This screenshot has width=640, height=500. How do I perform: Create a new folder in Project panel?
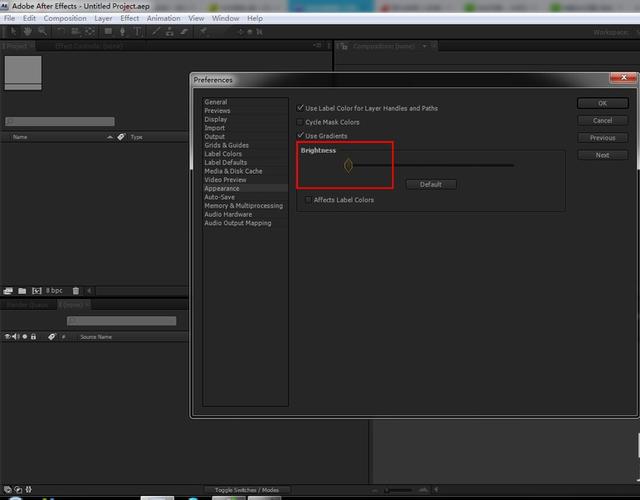pos(22,291)
